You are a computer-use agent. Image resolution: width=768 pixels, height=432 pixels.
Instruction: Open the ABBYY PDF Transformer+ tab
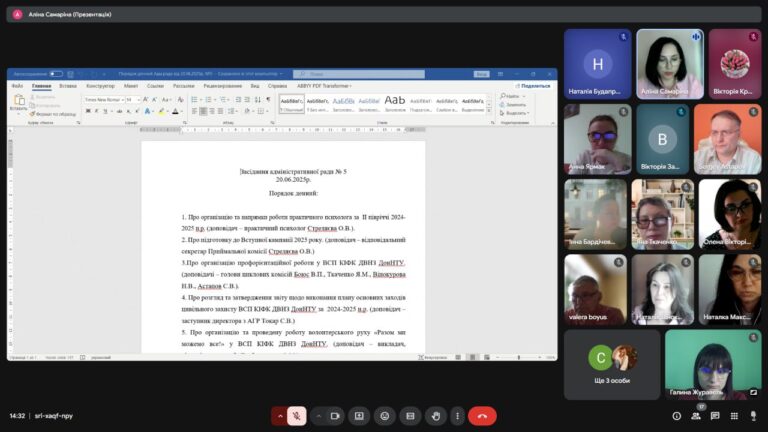(324, 86)
